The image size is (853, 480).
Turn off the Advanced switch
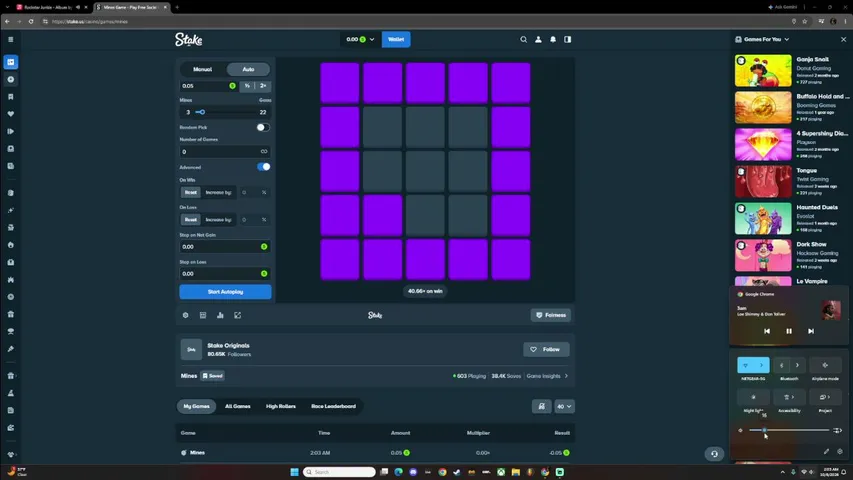pos(263,167)
